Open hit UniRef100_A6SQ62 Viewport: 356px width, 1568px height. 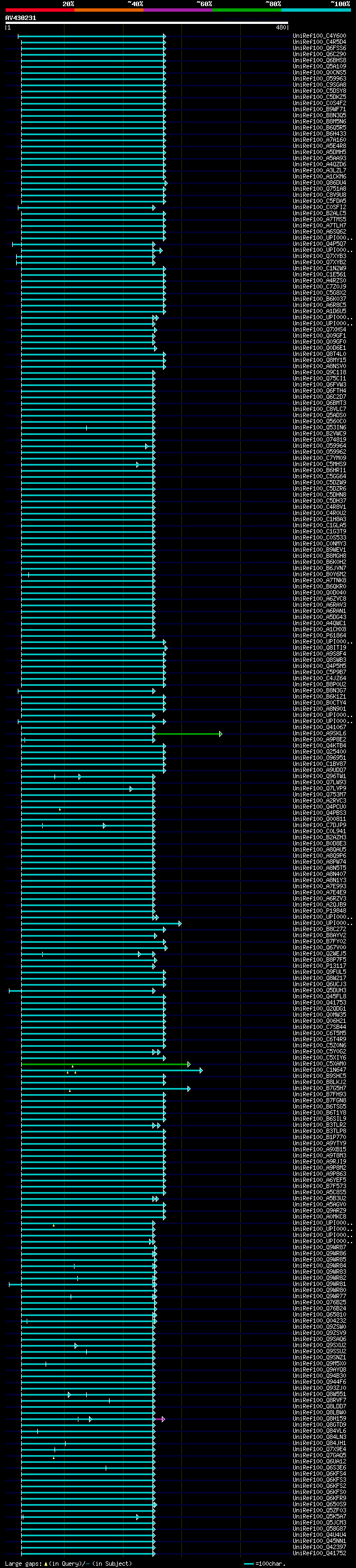[319, 231]
